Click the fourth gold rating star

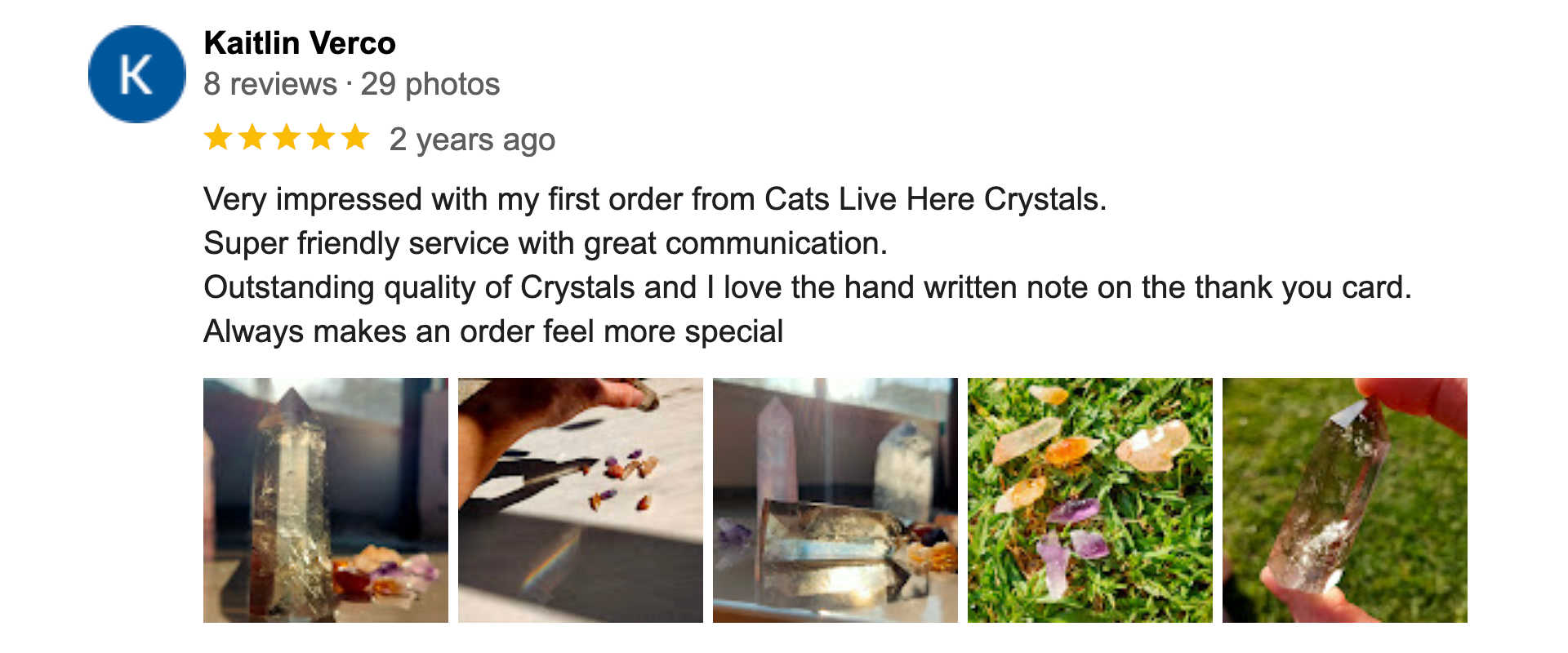(321, 137)
